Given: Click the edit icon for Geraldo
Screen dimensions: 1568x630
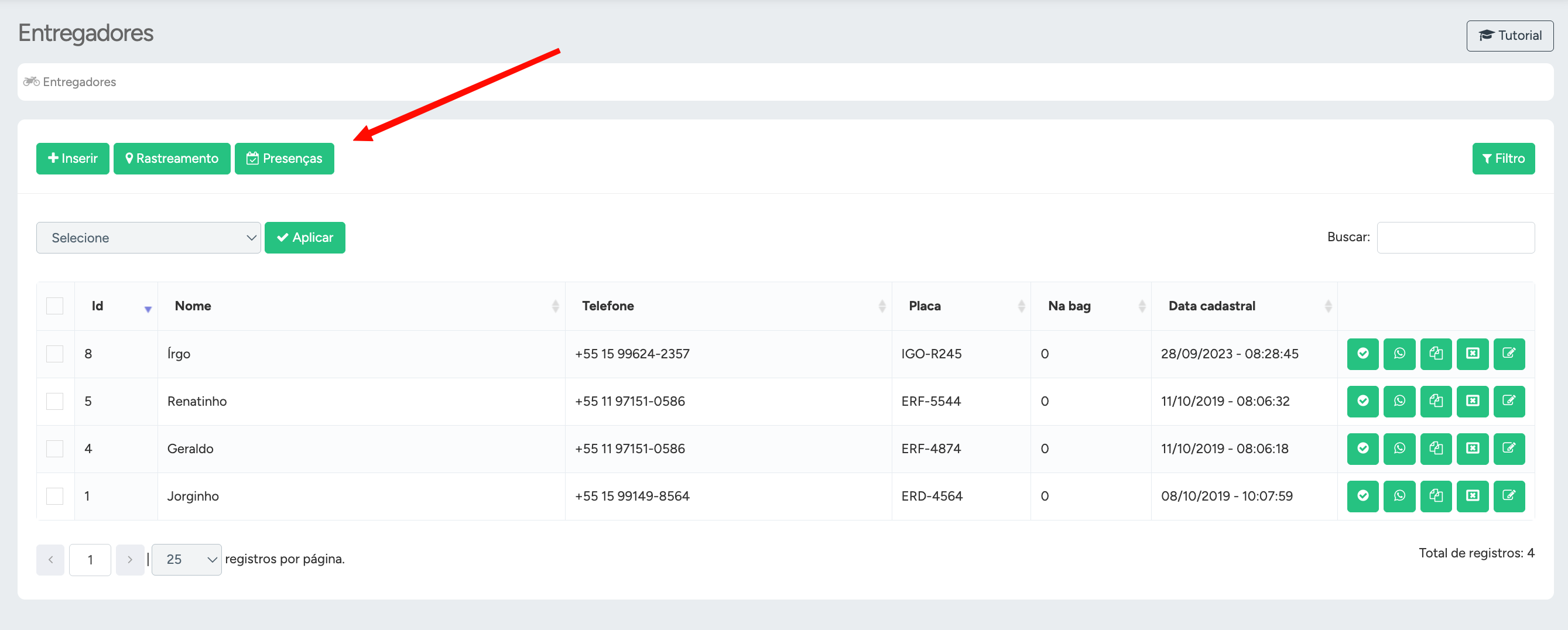Looking at the screenshot, I should pos(1508,448).
